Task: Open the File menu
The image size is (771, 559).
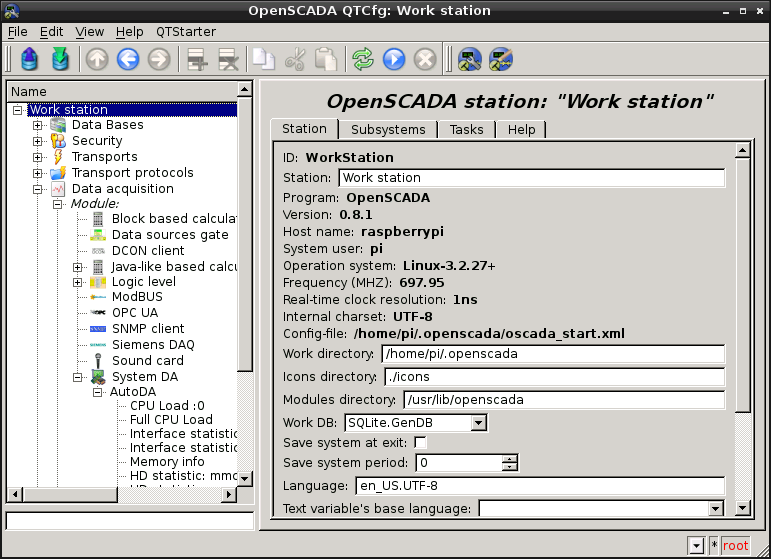Action: [x=18, y=32]
